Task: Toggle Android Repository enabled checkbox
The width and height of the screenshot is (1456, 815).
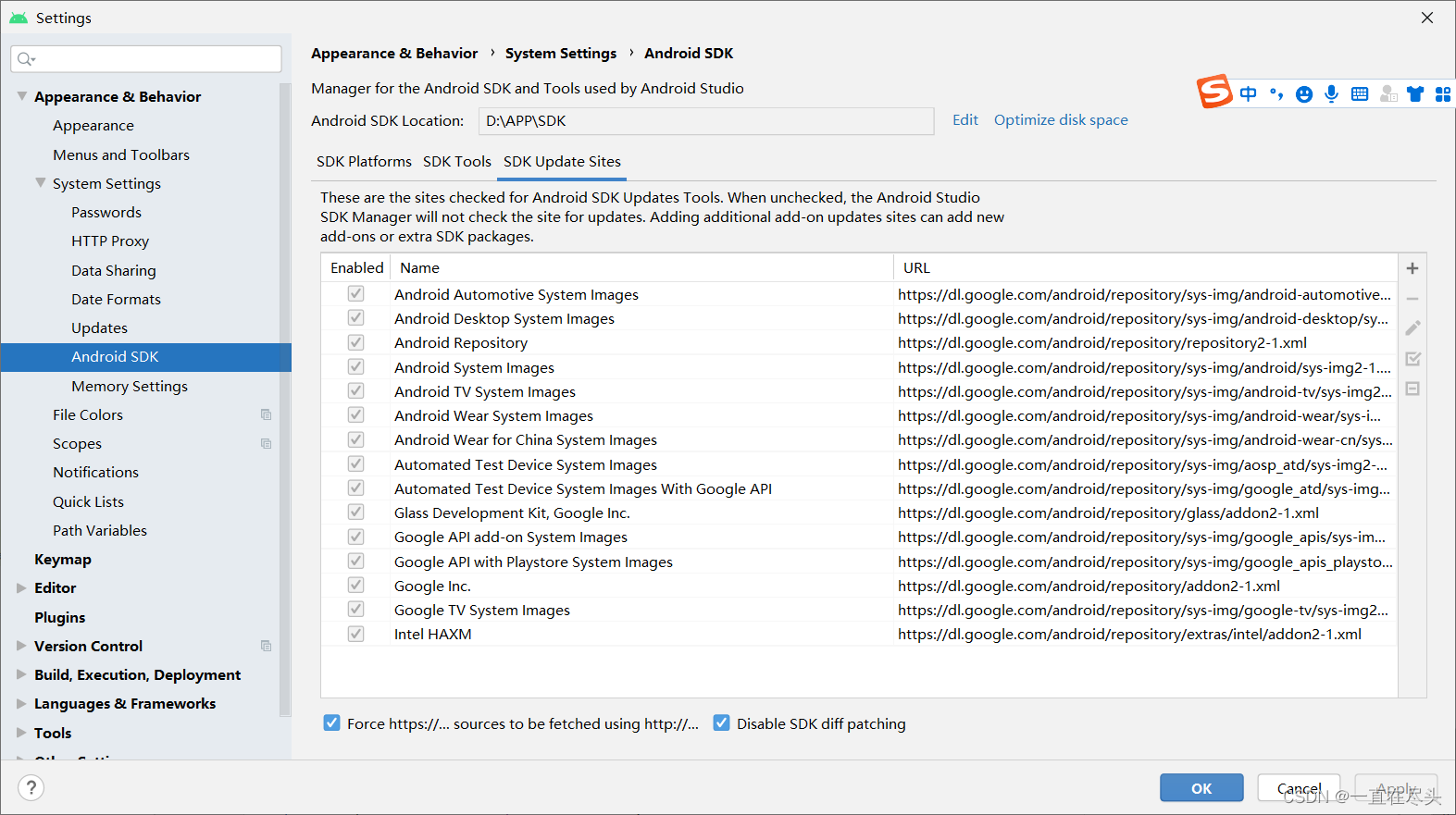Action: [x=355, y=342]
